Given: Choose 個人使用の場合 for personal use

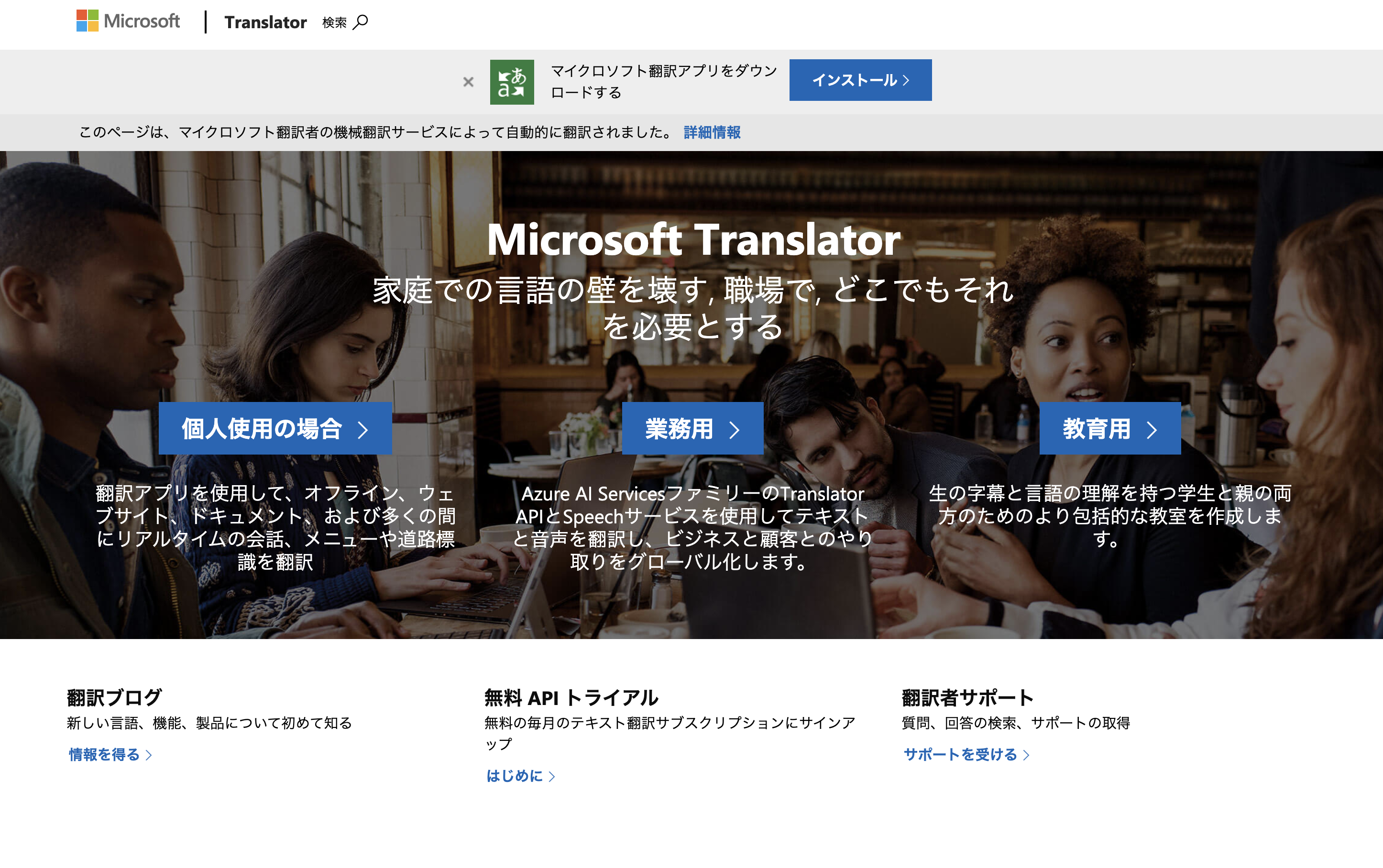Looking at the screenshot, I should point(261,428).
